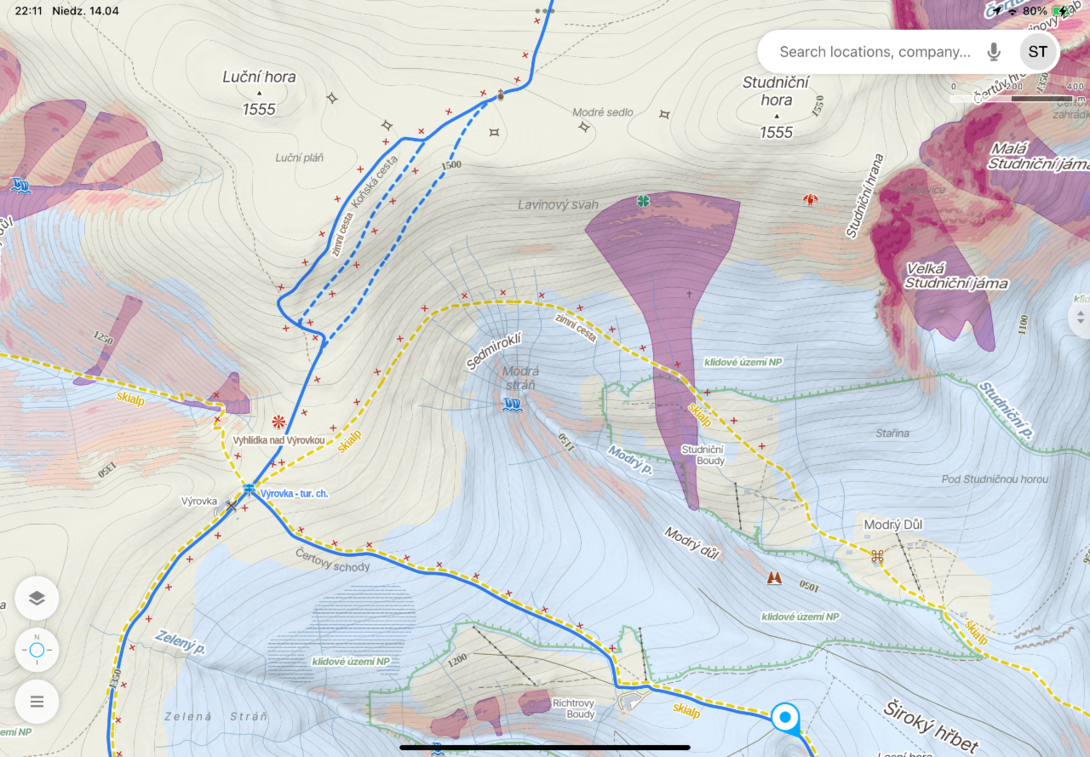Tap the red Vyhlídka nad Výrovkou viewpoint icon

[279, 422]
